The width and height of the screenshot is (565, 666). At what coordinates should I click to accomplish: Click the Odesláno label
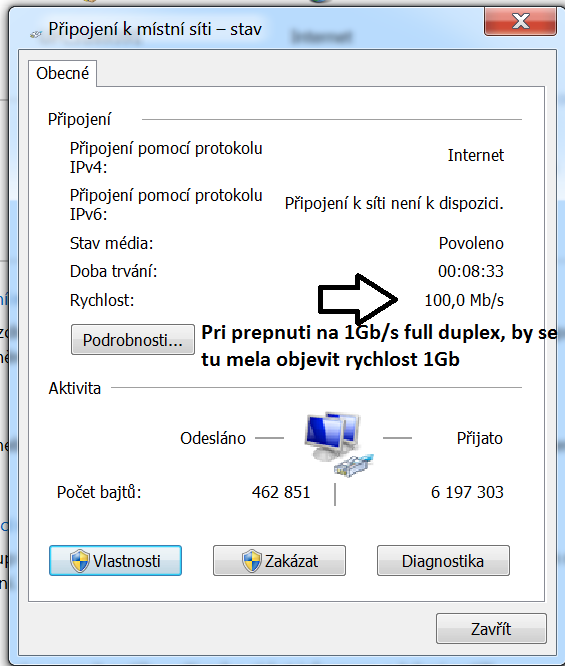coord(213,438)
